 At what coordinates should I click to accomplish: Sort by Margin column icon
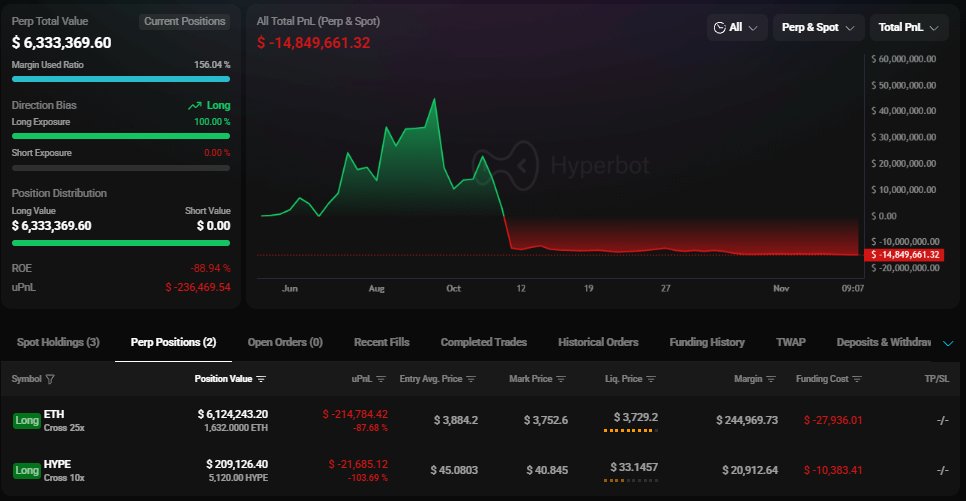[x=771, y=379]
